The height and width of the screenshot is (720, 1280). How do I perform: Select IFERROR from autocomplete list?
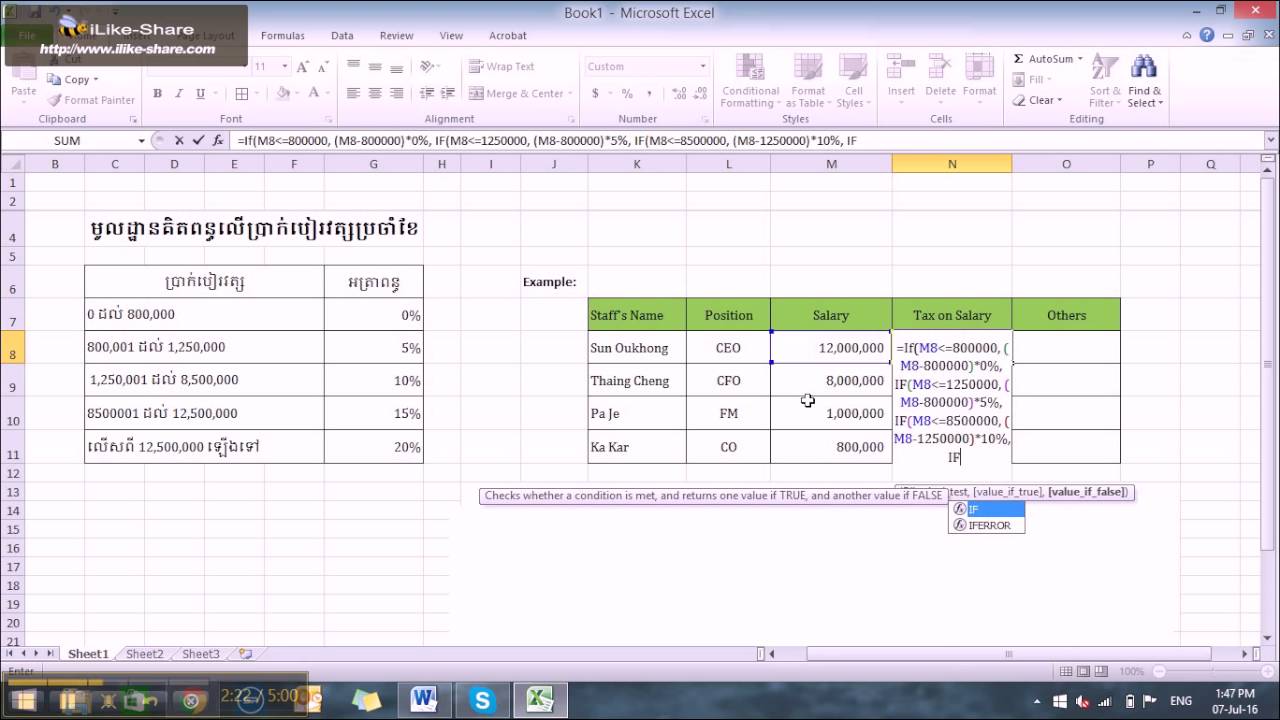click(x=987, y=525)
